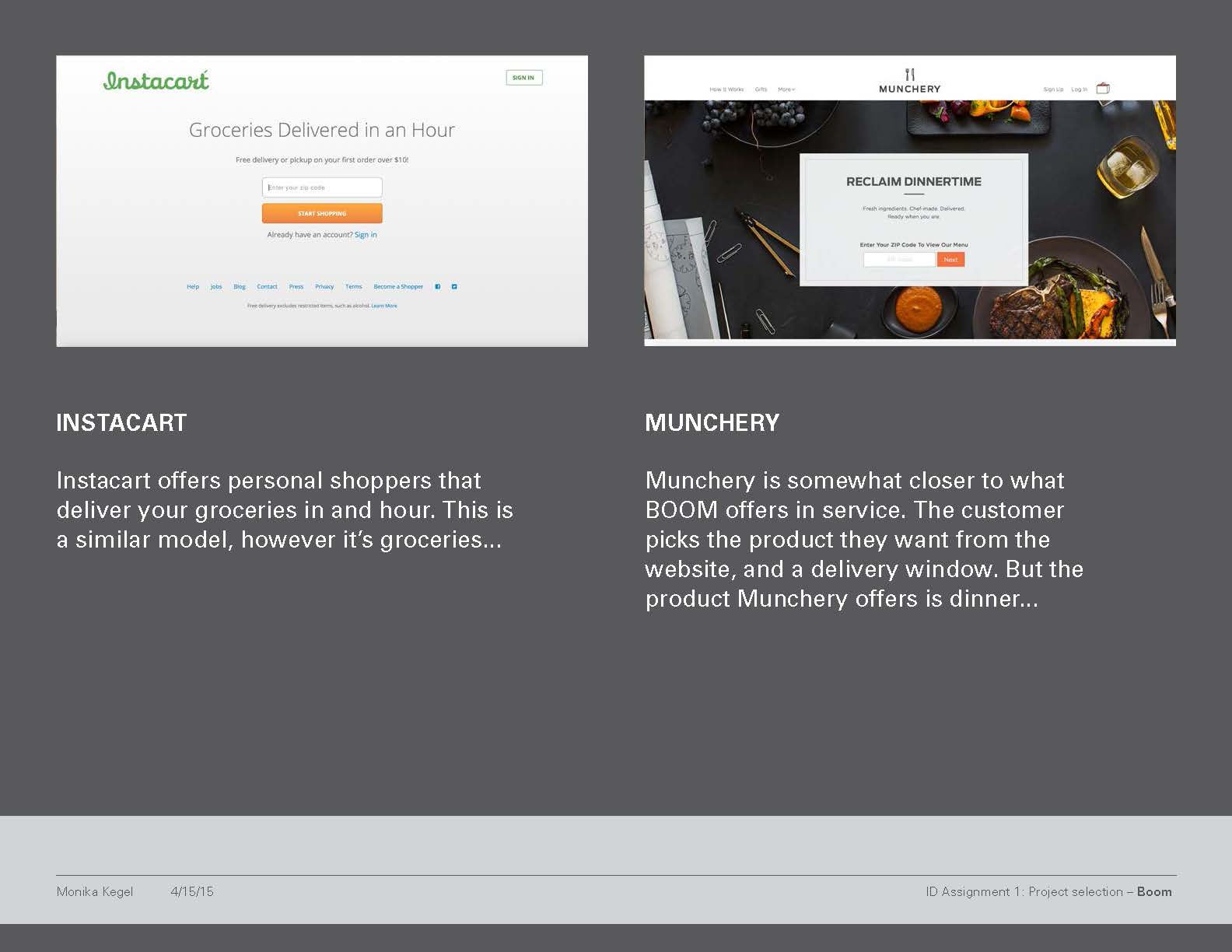Click the MUNCHERY slide heading
The height and width of the screenshot is (952, 1232).
click(x=712, y=422)
